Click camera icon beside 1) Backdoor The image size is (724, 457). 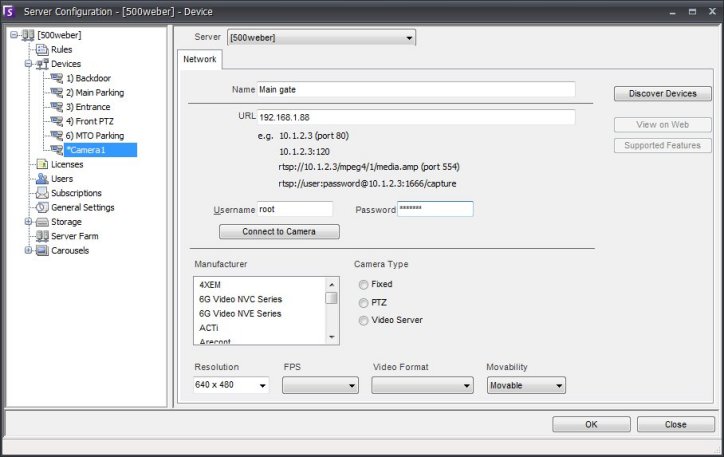pyautogui.click(x=56, y=78)
